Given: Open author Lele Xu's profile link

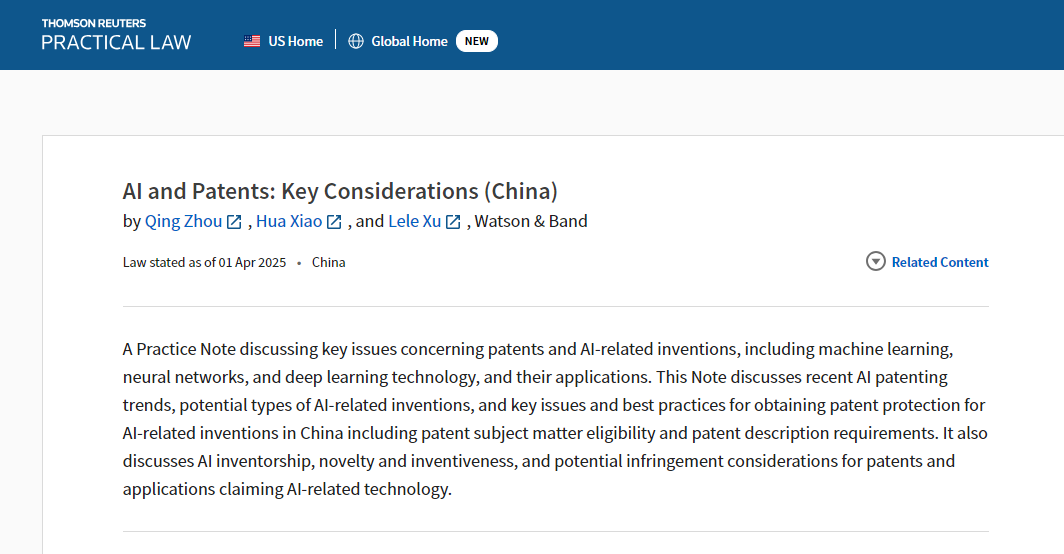Looking at the screenshot, I should pyautogui.click(x=414, y=221).
